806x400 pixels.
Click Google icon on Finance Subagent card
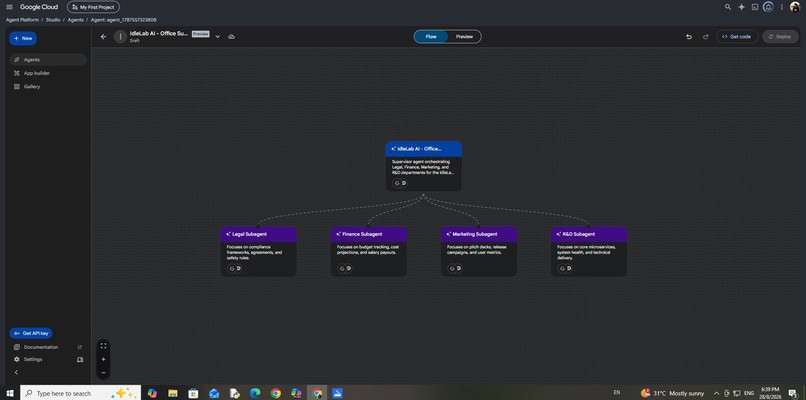[342, 268]
